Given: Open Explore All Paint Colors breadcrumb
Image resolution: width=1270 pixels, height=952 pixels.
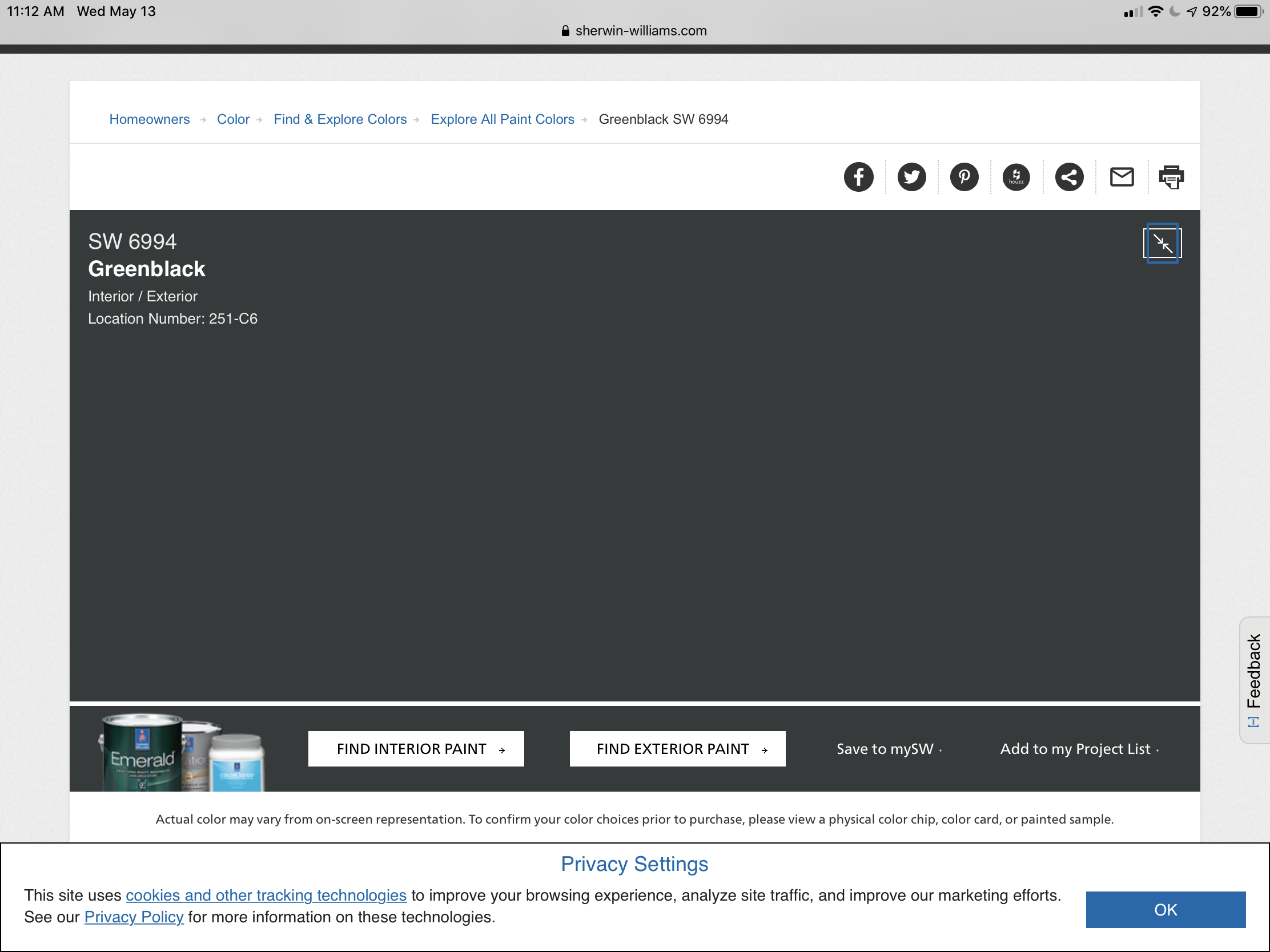Looking at the screenshot, I should pos(503,119).
